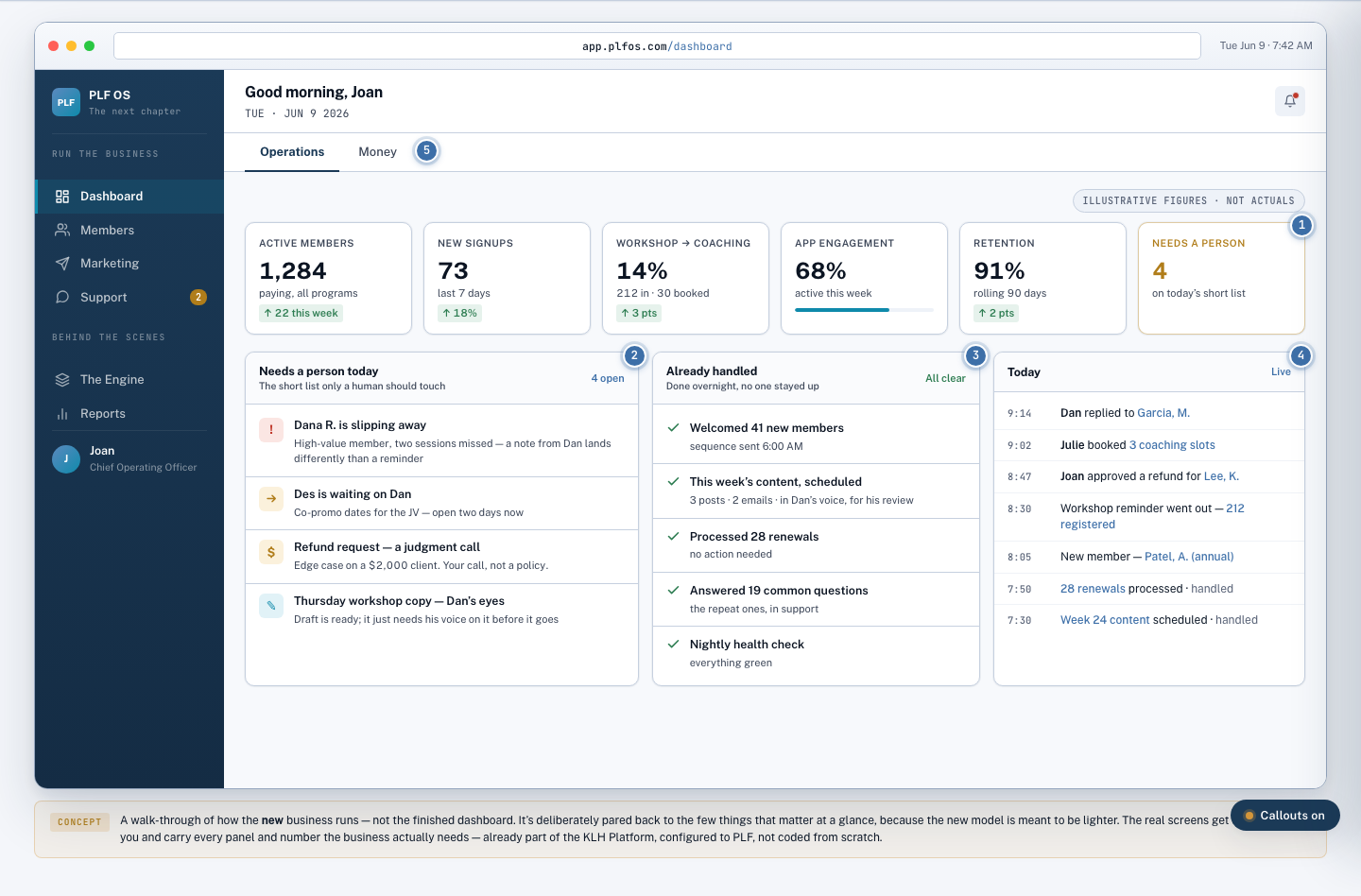This screenshot has width=1361, height=896.
Task: Click checkmark beside Welcomed 41 new members
Action: click(x=674, y=427)
